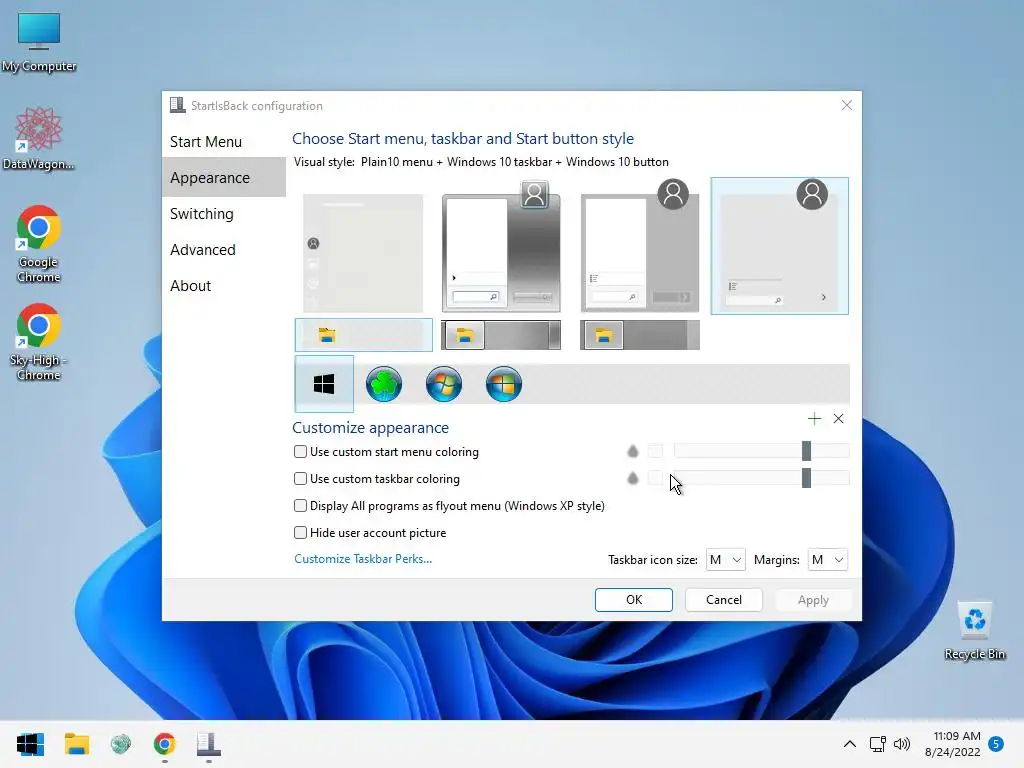Image resolution: width=1024 pixels, height=768 pixels.
Task: Close the StartIsBack configuration window
Action: pyautogui.click(x=846, y=105)
